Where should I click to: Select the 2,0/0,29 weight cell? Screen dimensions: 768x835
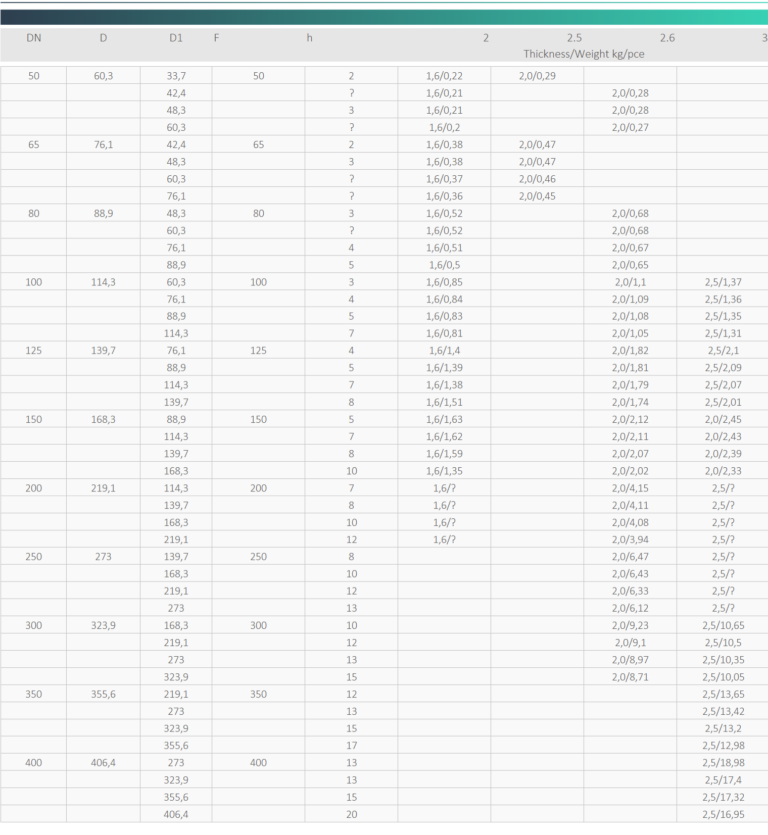pyautogui.click(x=537, y=76)
